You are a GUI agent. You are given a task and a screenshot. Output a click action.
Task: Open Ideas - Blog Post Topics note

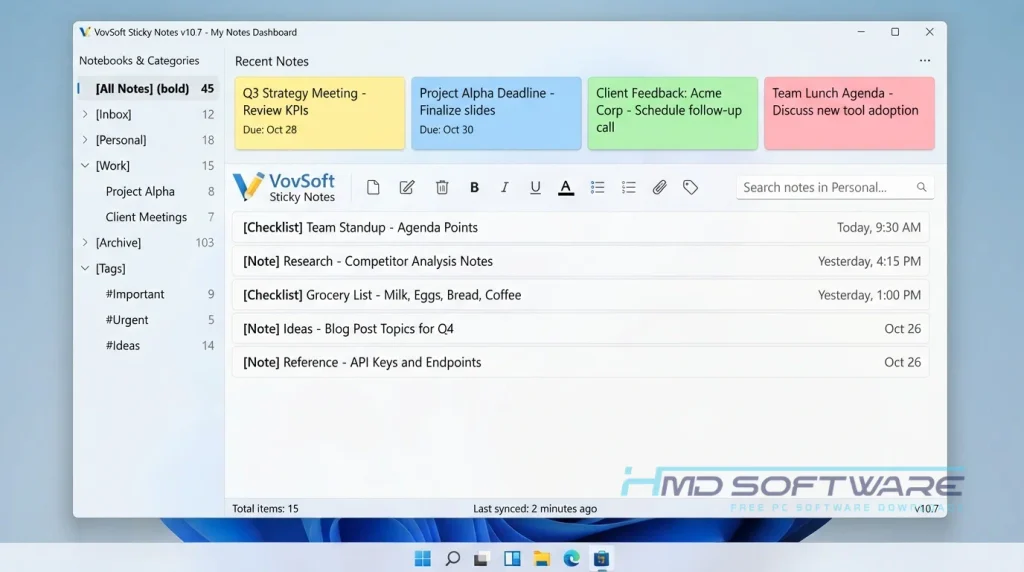click(581, 328)
